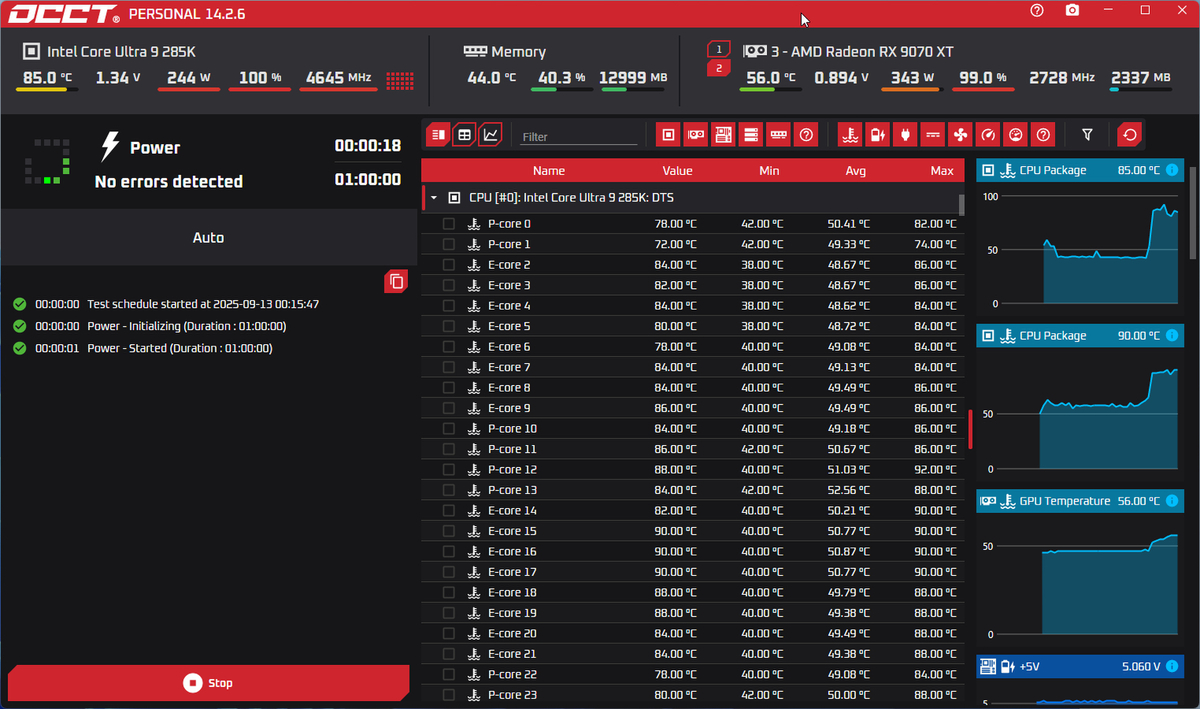Switch to the graph view mode icon

491,134
